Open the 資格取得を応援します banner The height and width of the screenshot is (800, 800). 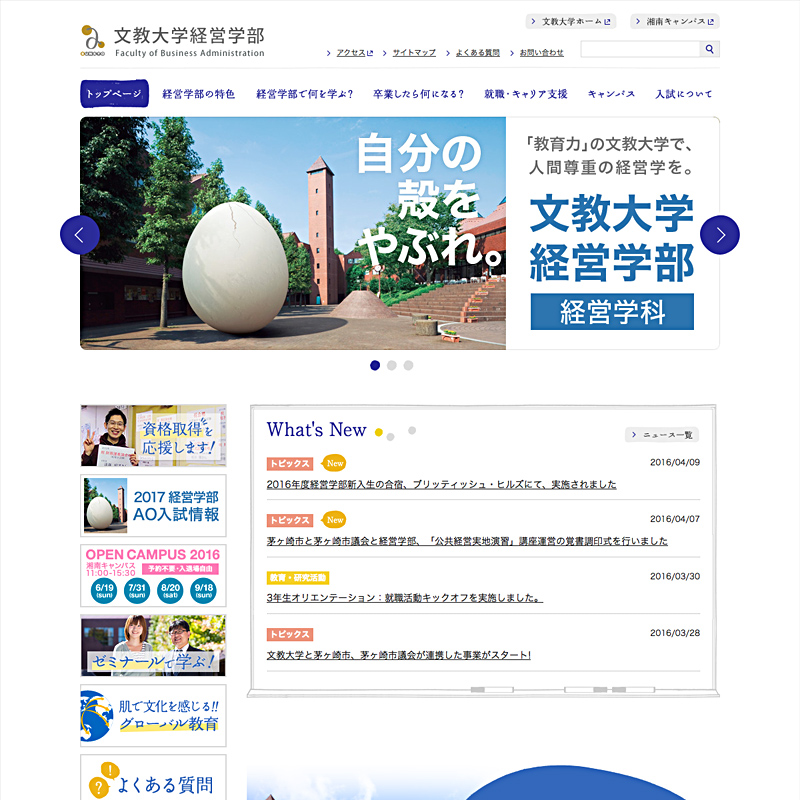[x=153, y=436]
